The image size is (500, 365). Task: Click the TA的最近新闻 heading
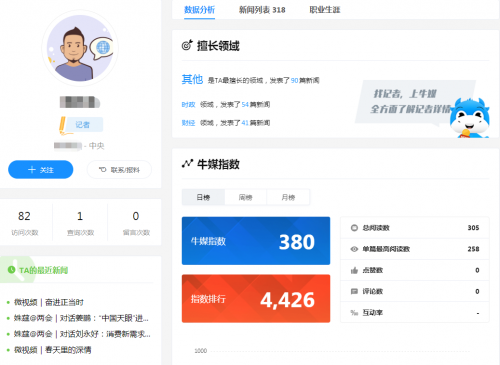[x=43, y=270]
